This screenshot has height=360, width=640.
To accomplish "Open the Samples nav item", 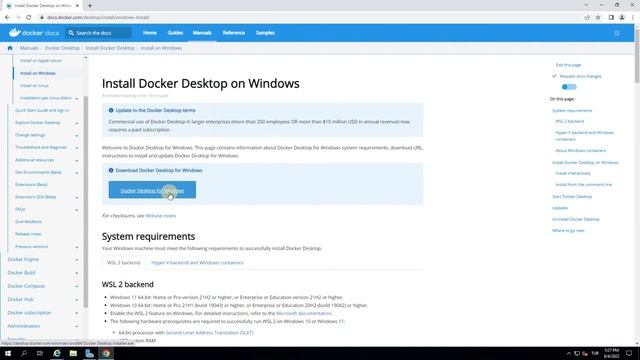I will pos(265,33).
